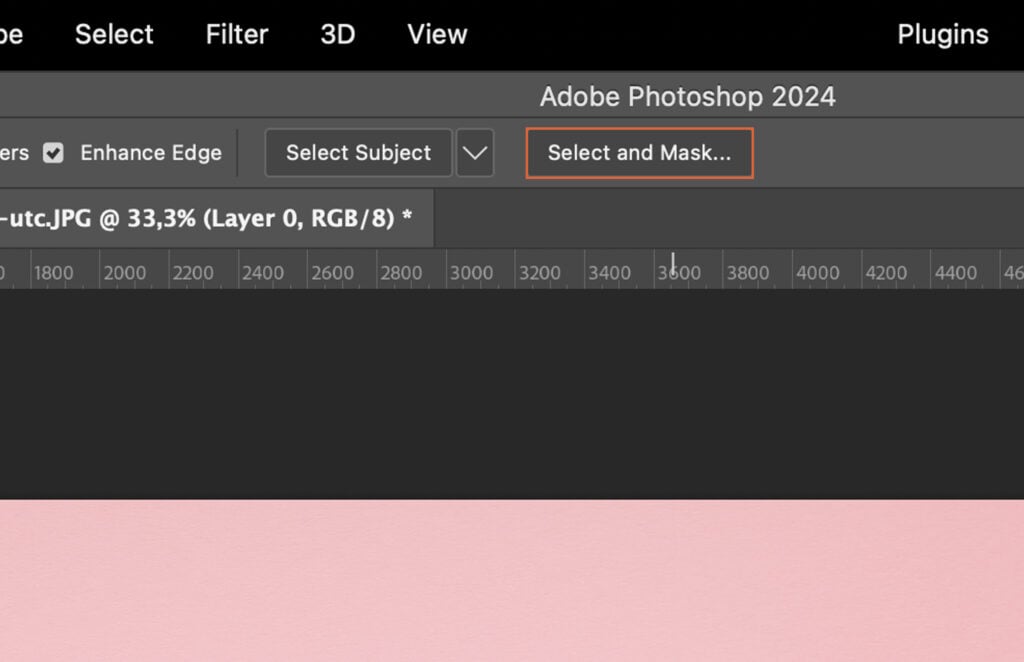Open the Select Subject options dropdown arrow
Viewport: 1024px width, 662px height.
tap(475, 153)
